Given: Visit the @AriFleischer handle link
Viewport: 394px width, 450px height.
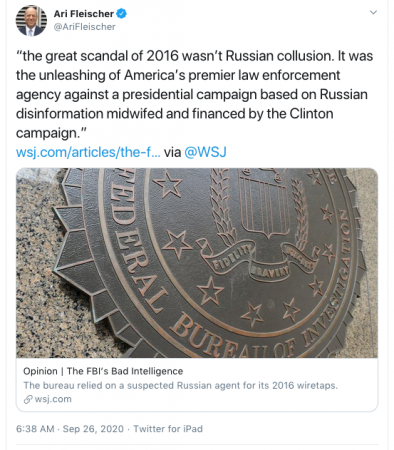Looking at the screenshot, I should click(85, 27).
